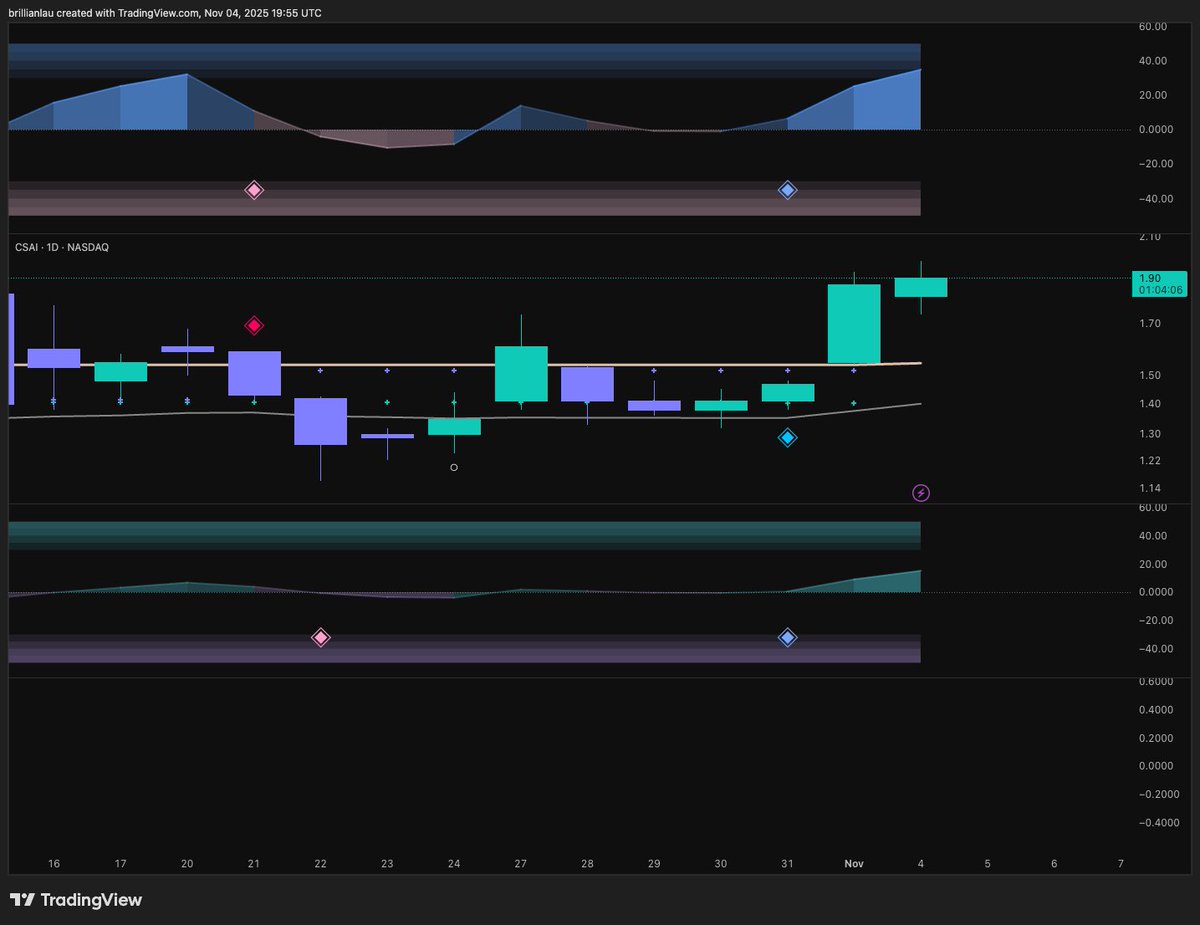Select blue diamond signal in top oscillator pane

(x=787, y=190)
